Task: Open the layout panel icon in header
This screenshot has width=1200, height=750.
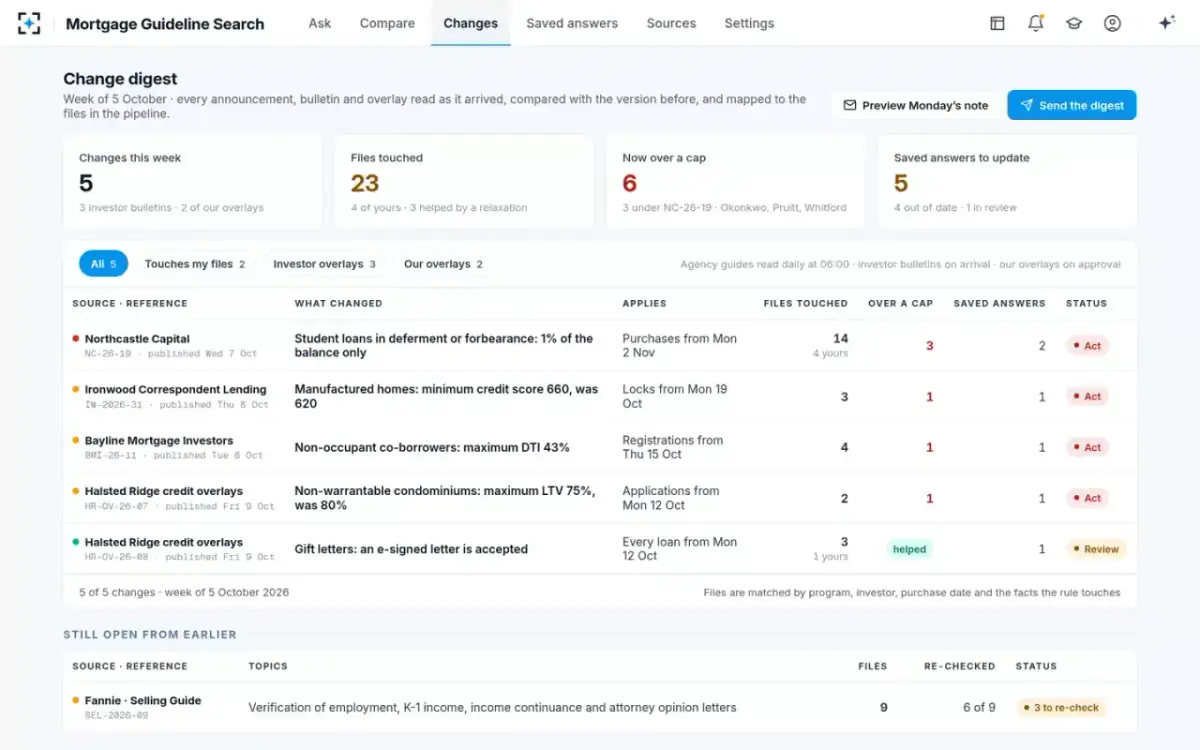Action: [x=997, y=23]
